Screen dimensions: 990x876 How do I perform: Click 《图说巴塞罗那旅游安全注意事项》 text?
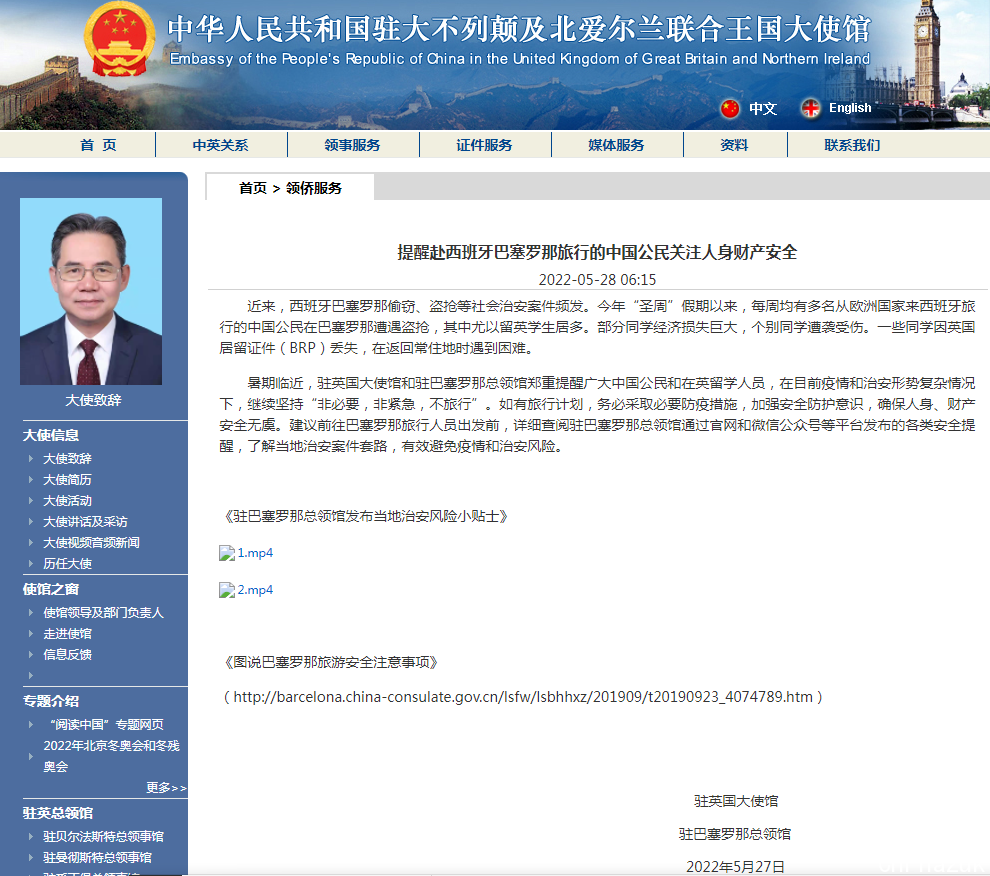331,662
